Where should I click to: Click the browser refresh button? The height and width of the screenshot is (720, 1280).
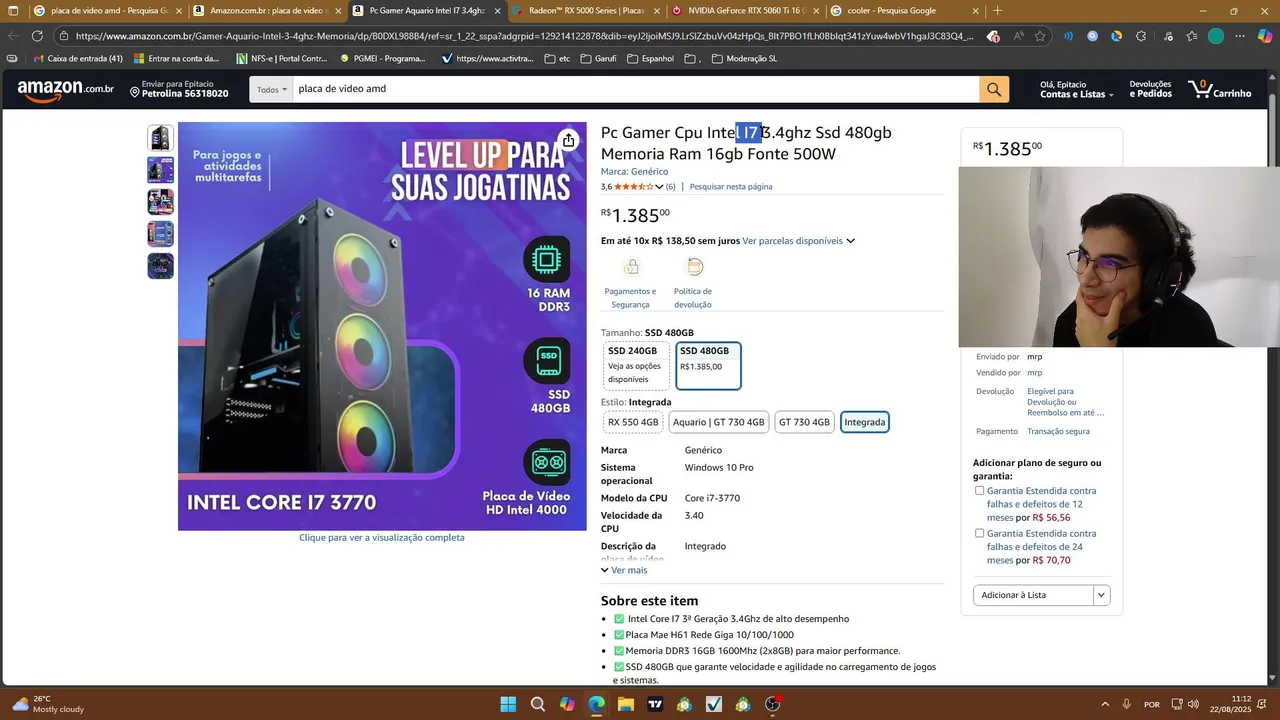point(37,36)
